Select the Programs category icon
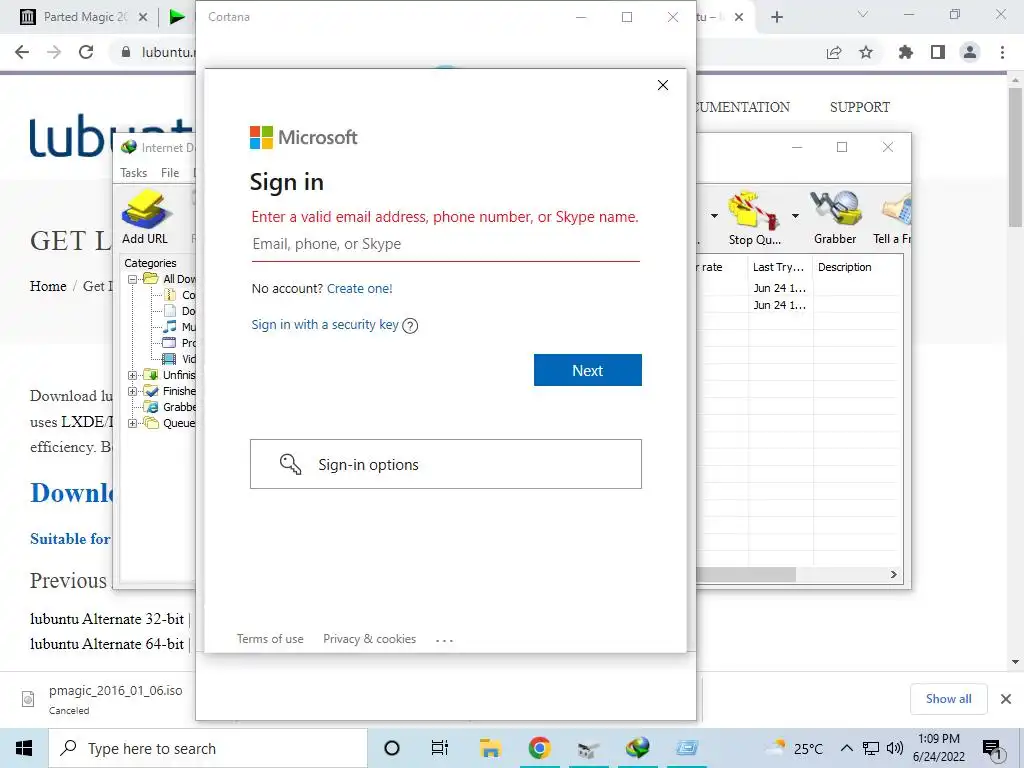 pyautogui.click(x=170, y=343)
